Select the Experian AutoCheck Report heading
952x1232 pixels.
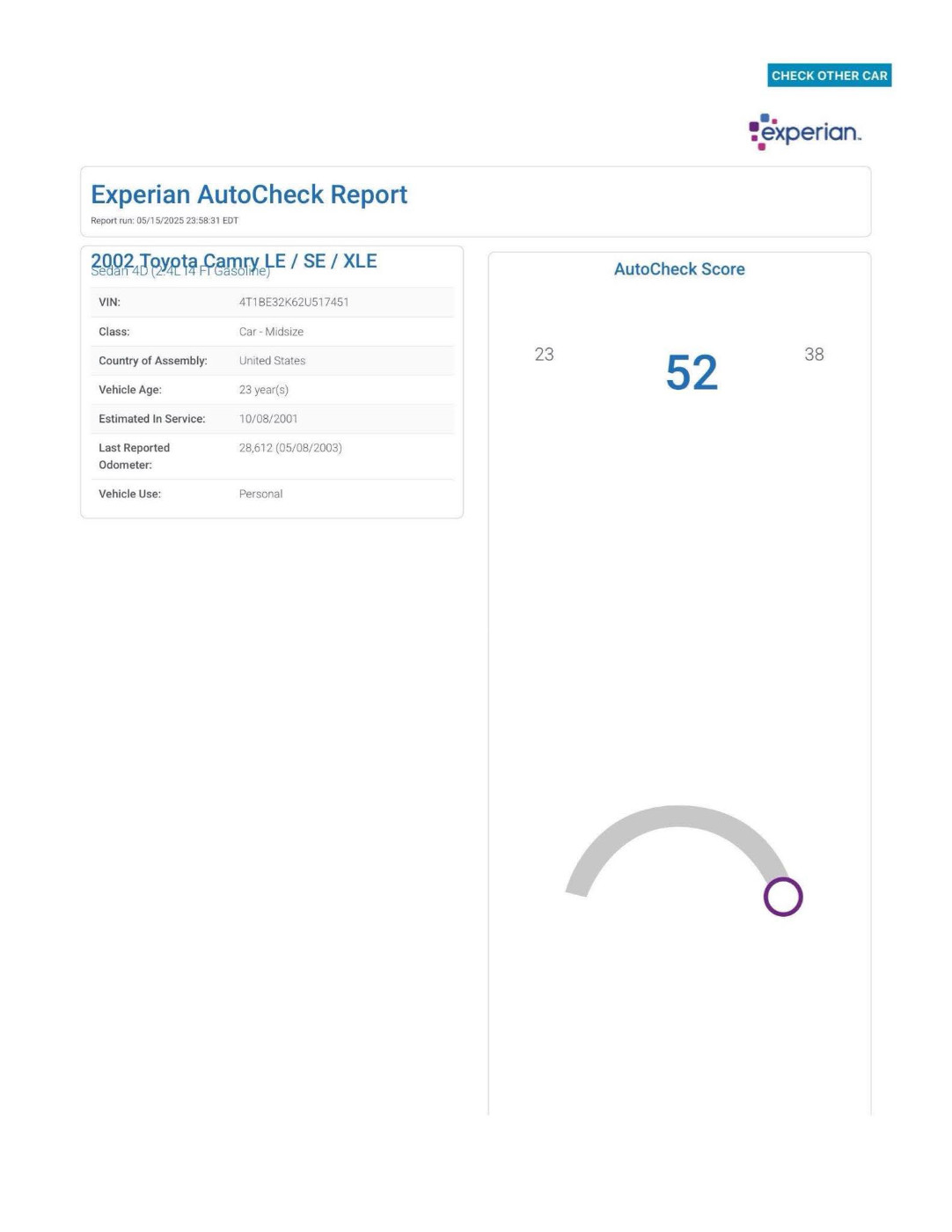[x=249, y=194]
